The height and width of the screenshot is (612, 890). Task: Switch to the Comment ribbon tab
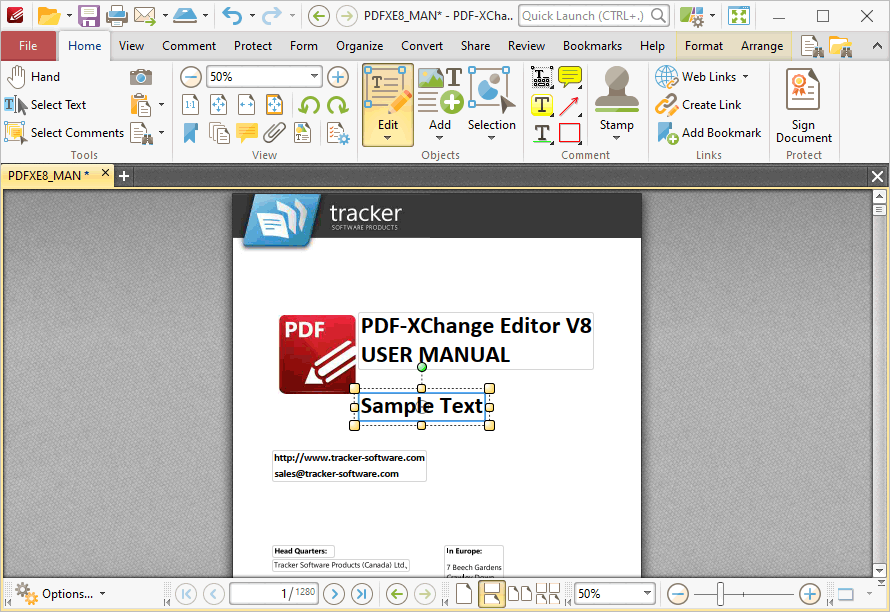tap(189, 46)
